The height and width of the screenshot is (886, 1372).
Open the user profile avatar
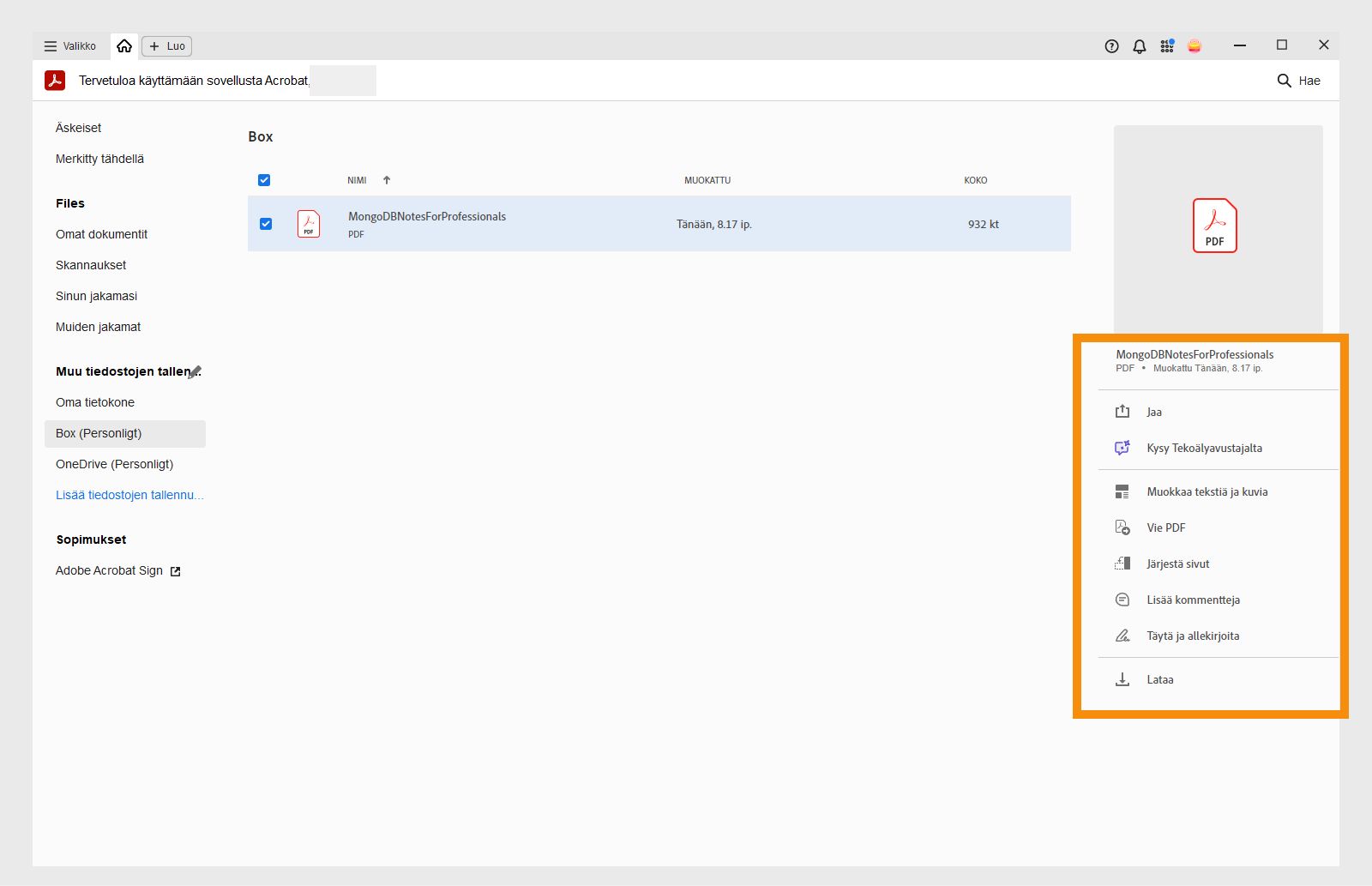click(x=1194, y=46)
